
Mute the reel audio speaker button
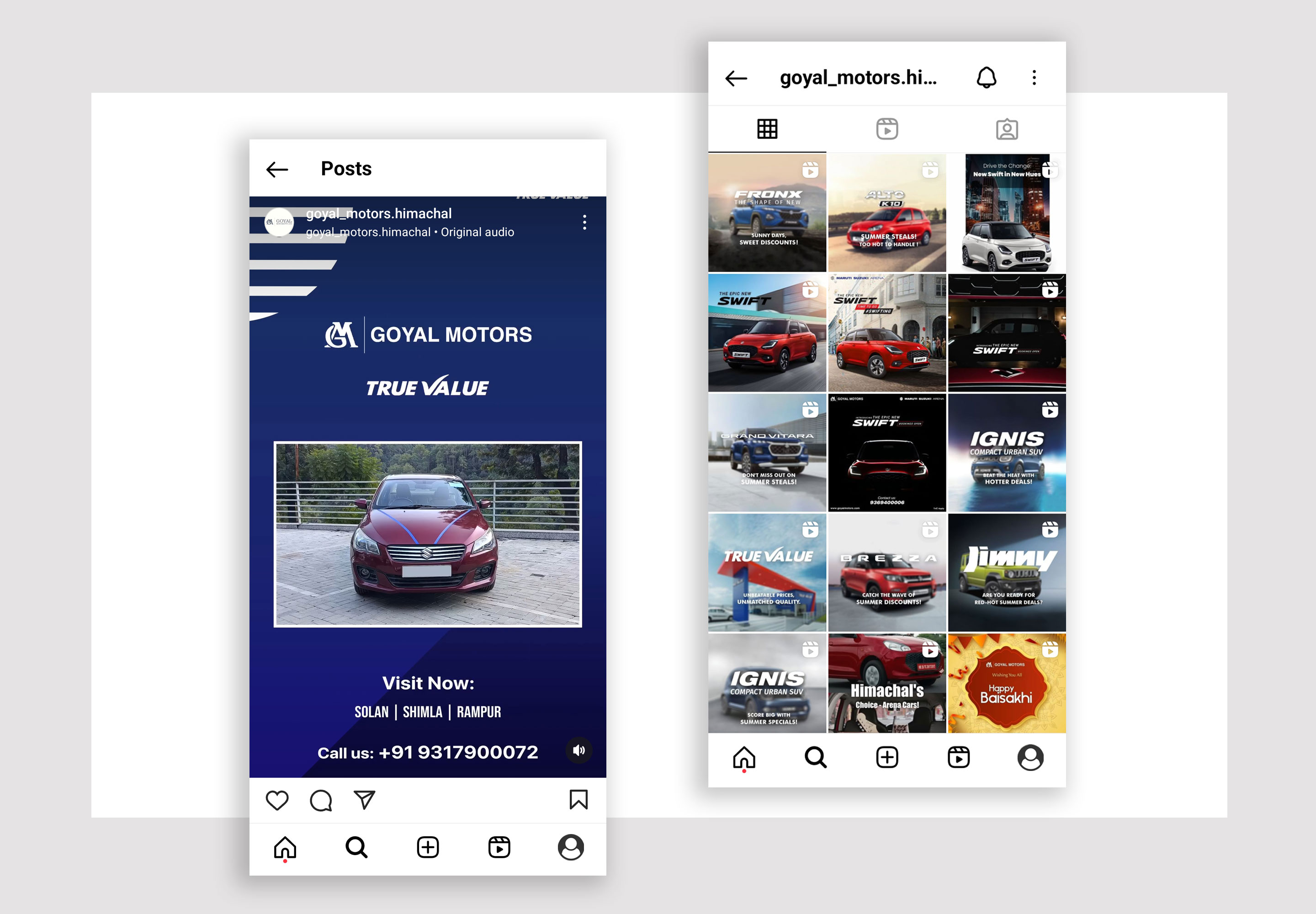[x=579, y=750]
